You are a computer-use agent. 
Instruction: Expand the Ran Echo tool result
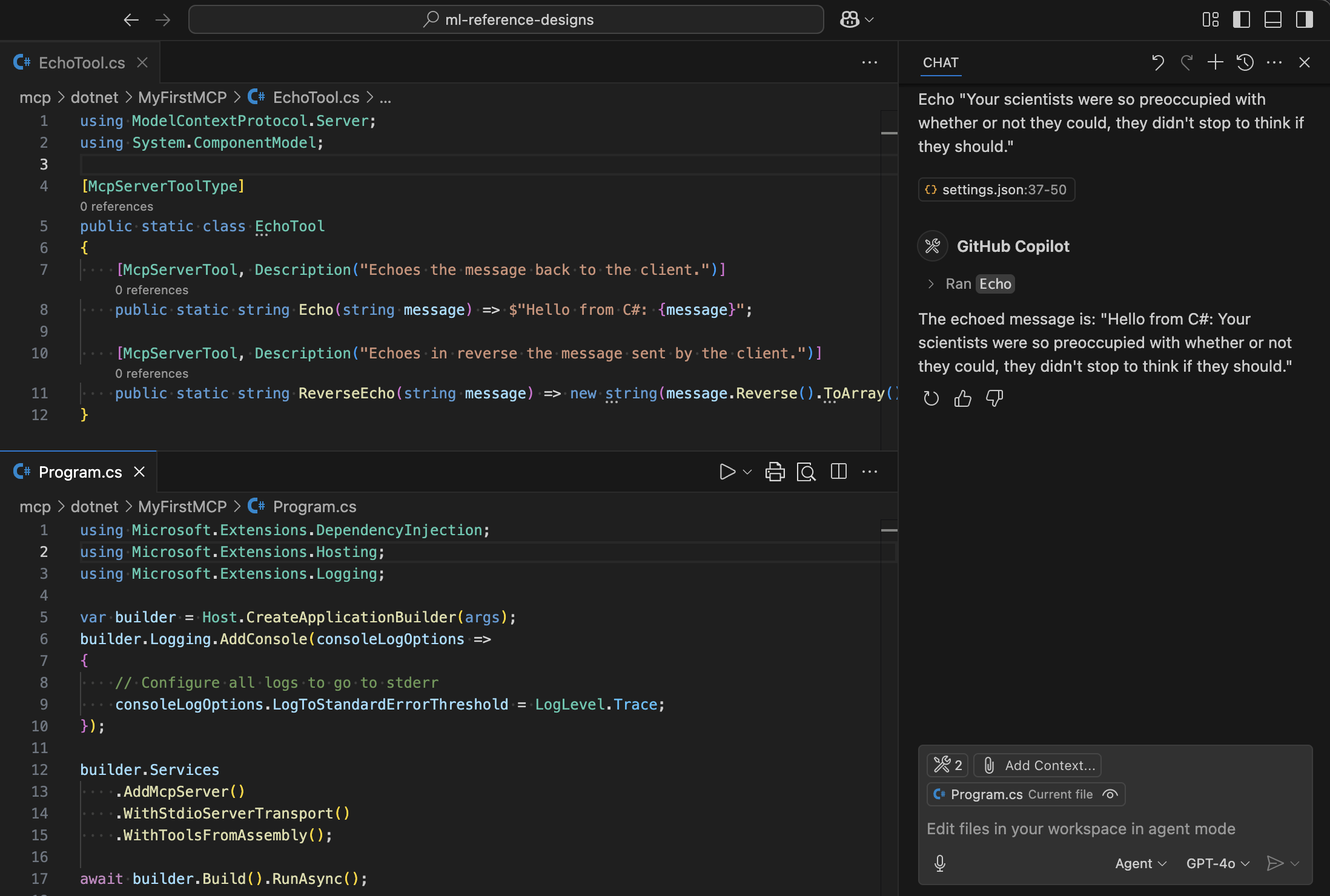click(931, 284)
